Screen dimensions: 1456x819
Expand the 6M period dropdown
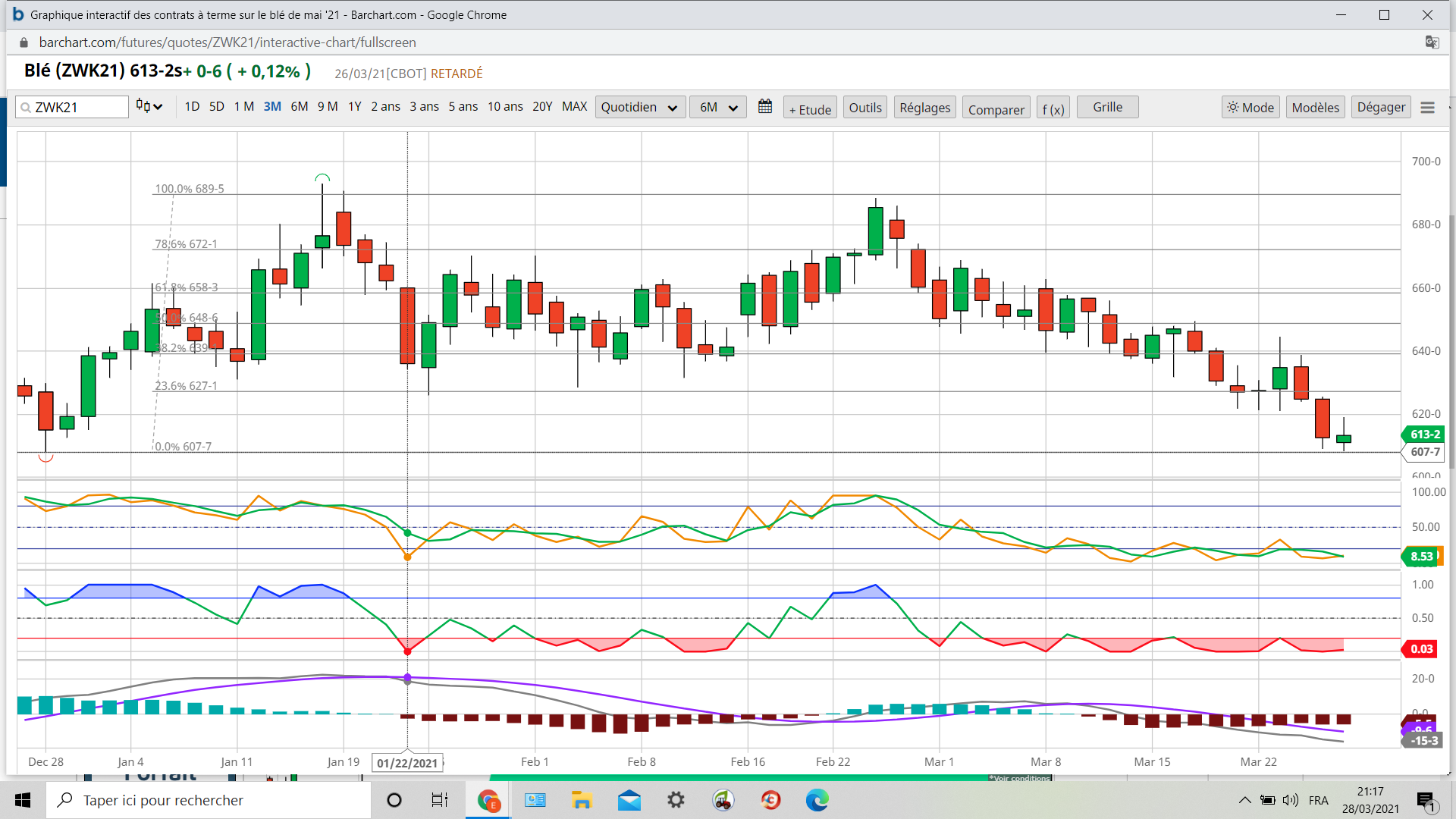tap(717, 108)
